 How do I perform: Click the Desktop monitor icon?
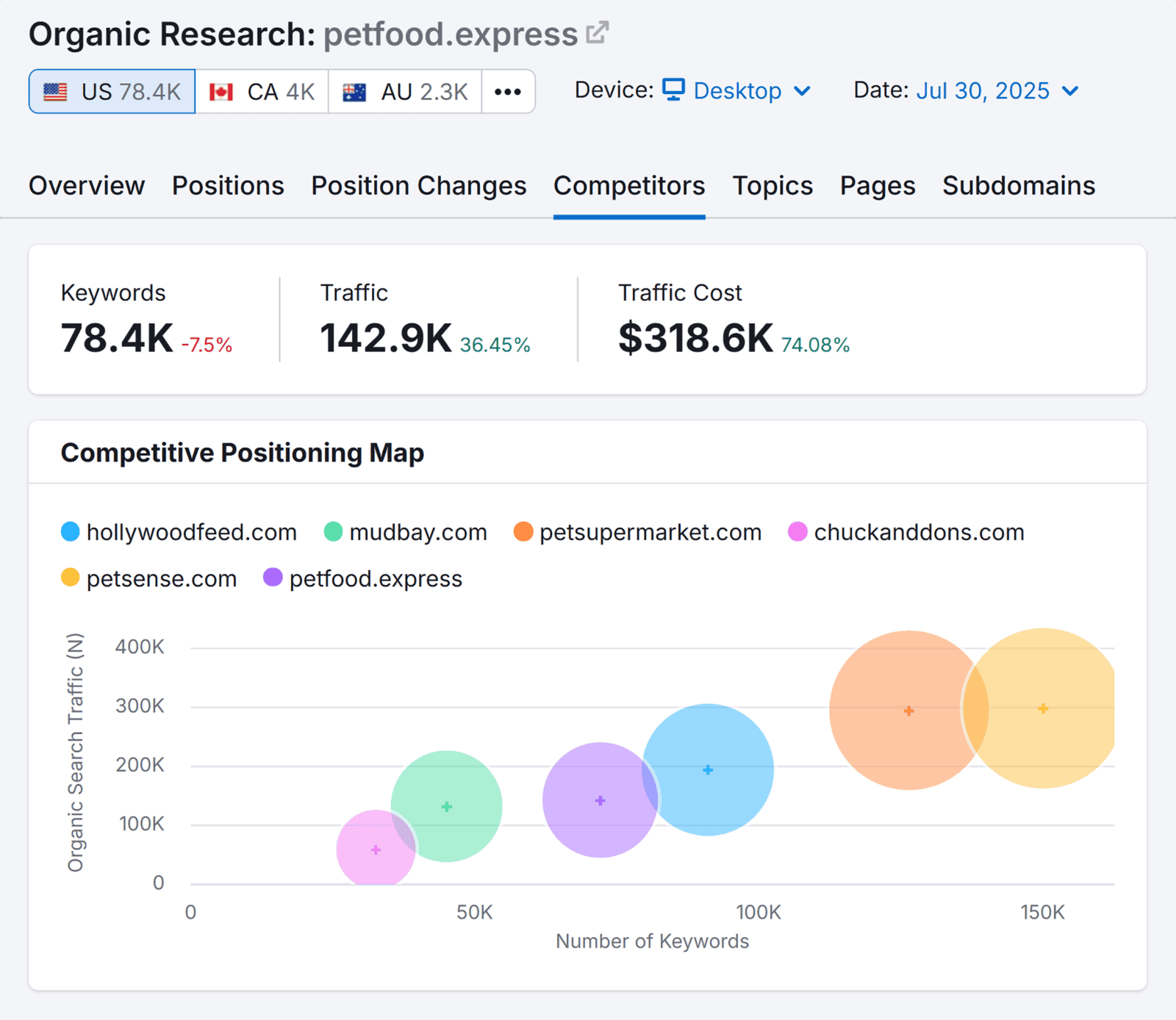674,90
